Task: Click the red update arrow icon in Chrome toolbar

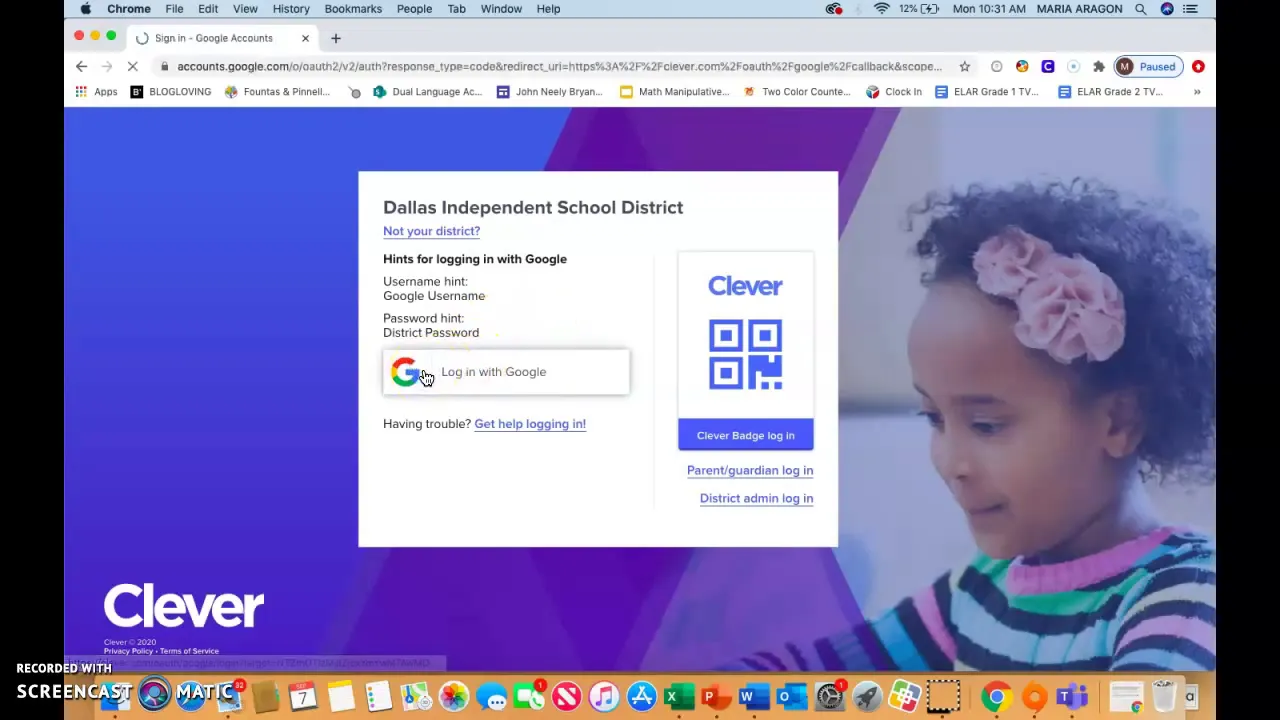Action: (1198, 66)
